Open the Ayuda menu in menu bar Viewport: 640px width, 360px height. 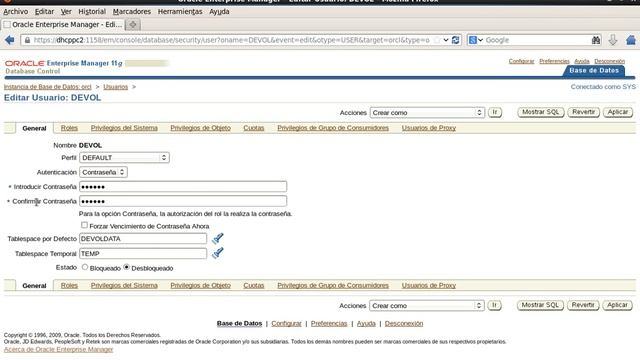click(219, 11)
